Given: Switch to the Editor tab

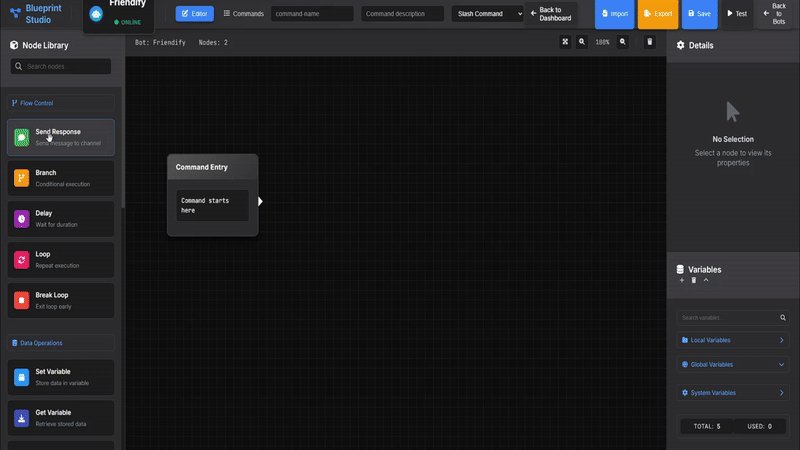Looking at the screenshot, I should pyautogui.click(x=194, y=14).
